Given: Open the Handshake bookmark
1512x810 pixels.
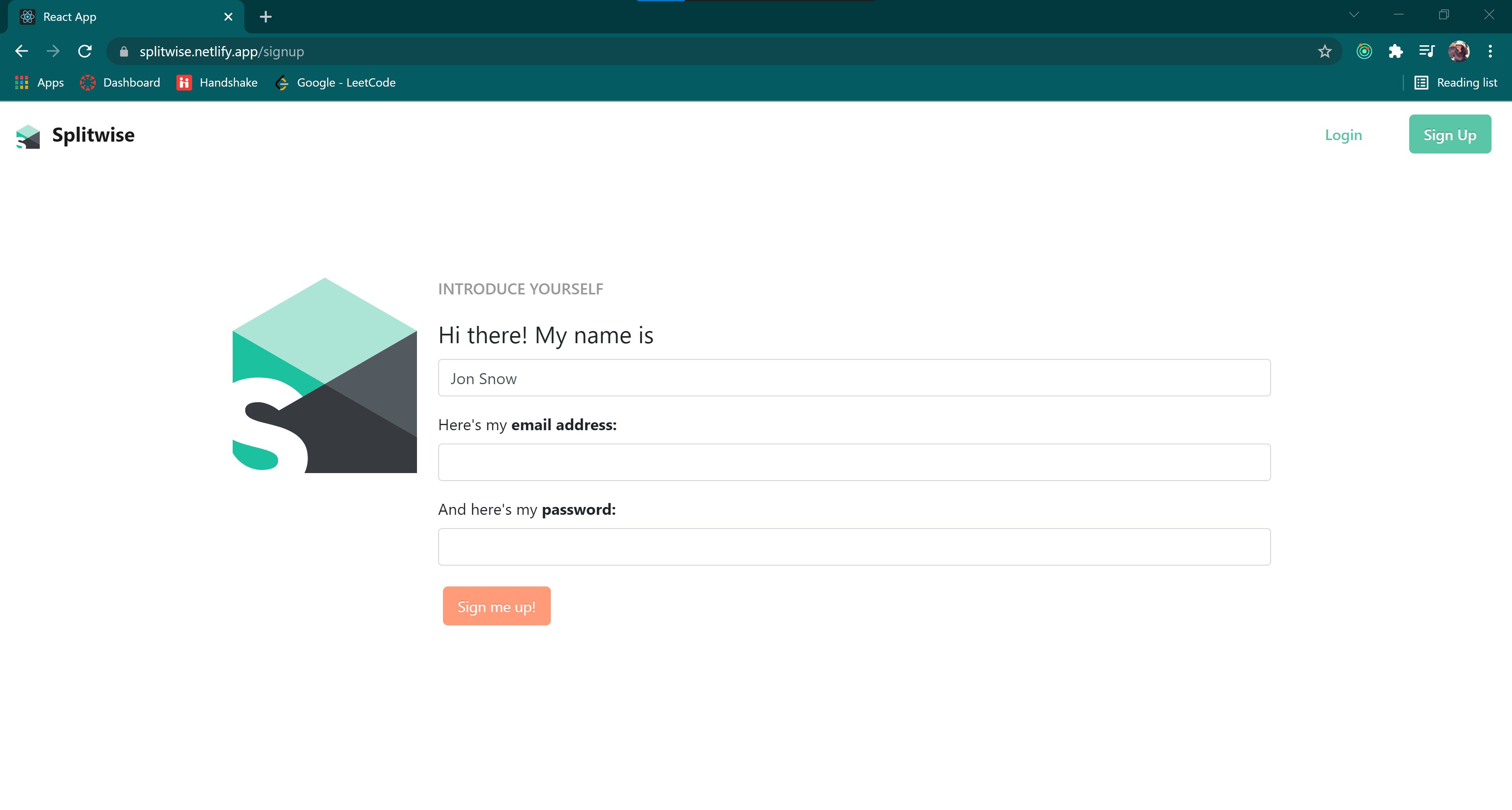Looking at the screenshot, I should (217, 83).
